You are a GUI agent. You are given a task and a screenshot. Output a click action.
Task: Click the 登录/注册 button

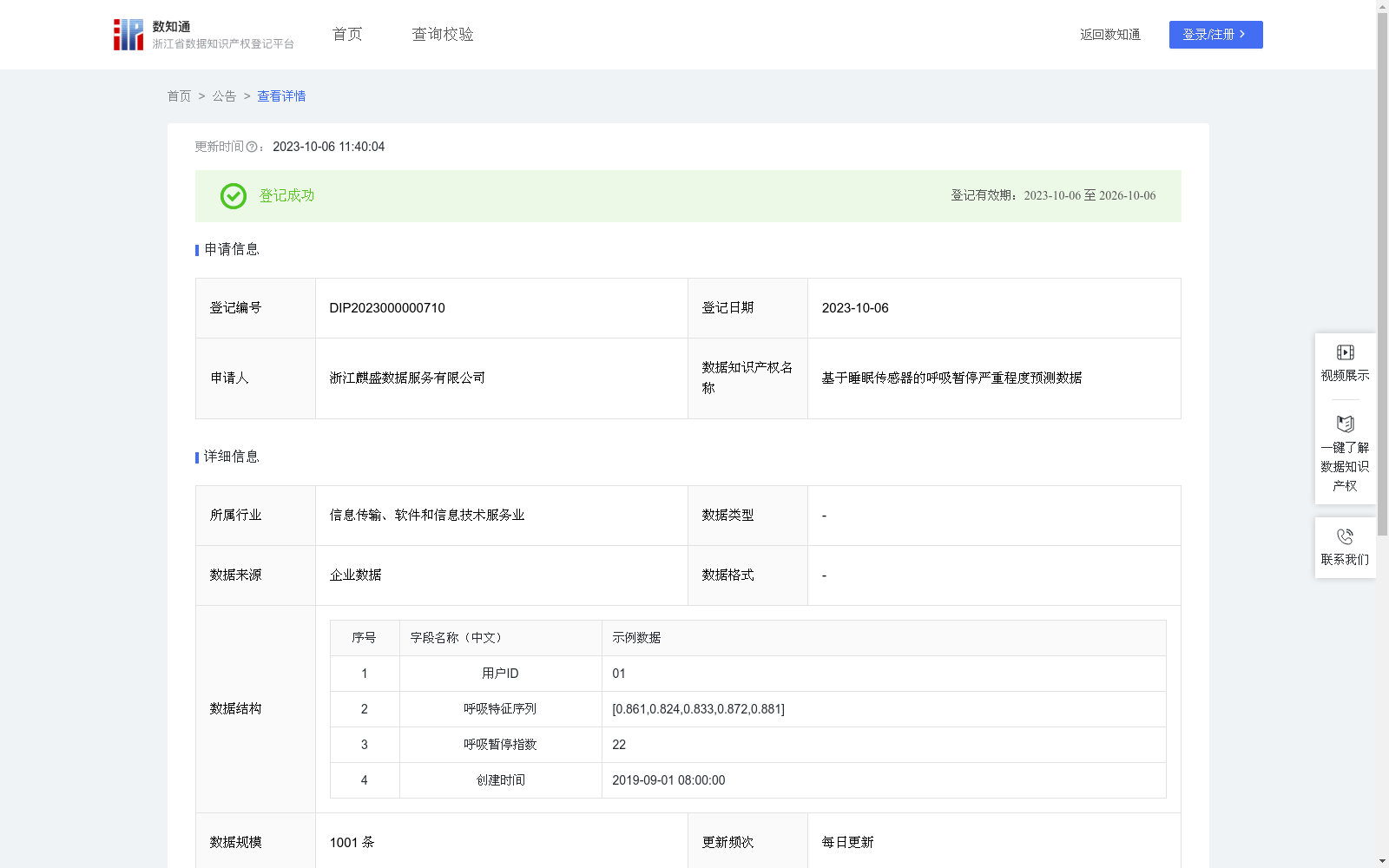click(x=1215, y=35)
